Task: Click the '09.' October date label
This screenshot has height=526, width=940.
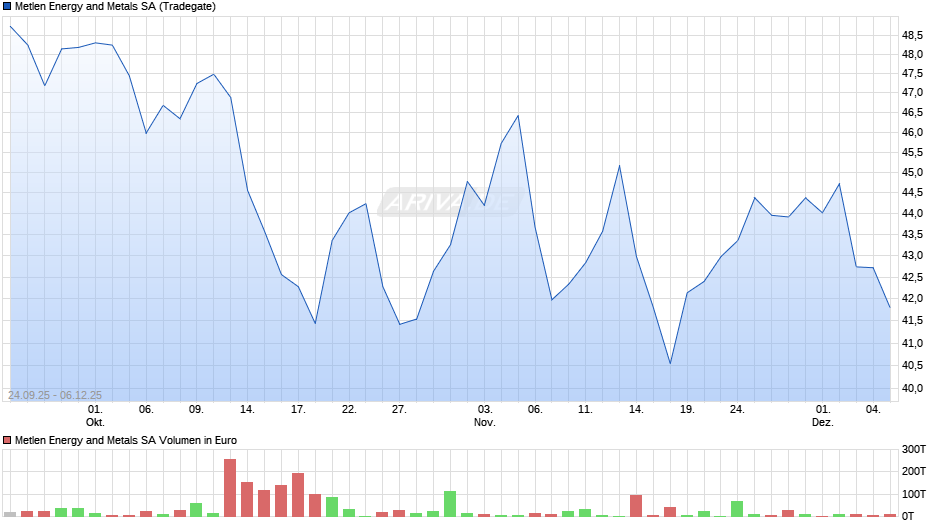Action: coord(196,410)
